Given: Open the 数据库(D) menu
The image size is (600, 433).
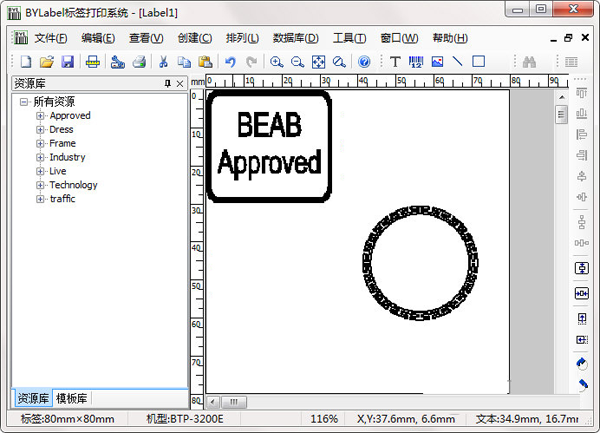Looking at the screenshot, I should point(295,38).
